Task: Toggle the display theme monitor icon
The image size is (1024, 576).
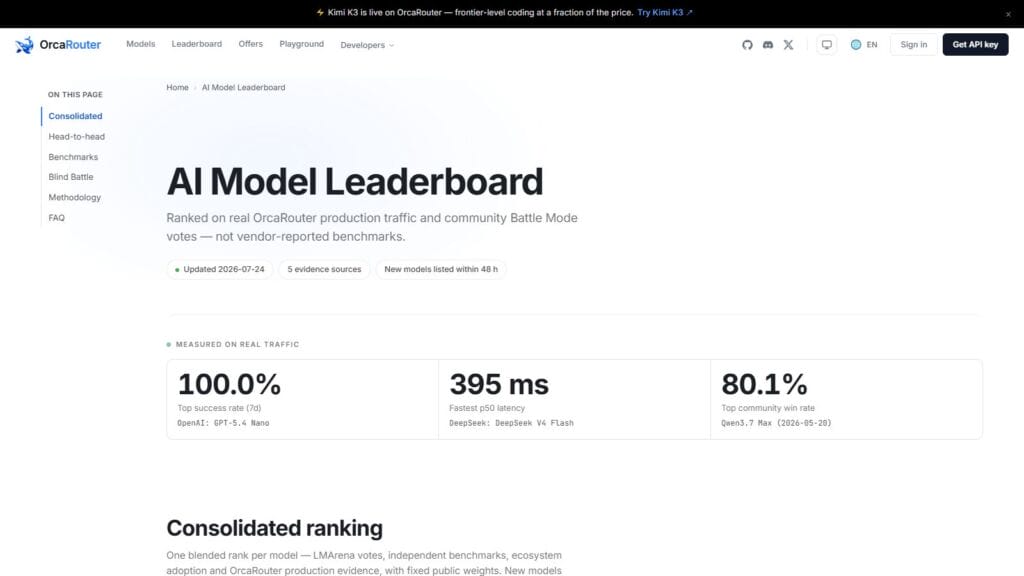Action: [827, 44]
